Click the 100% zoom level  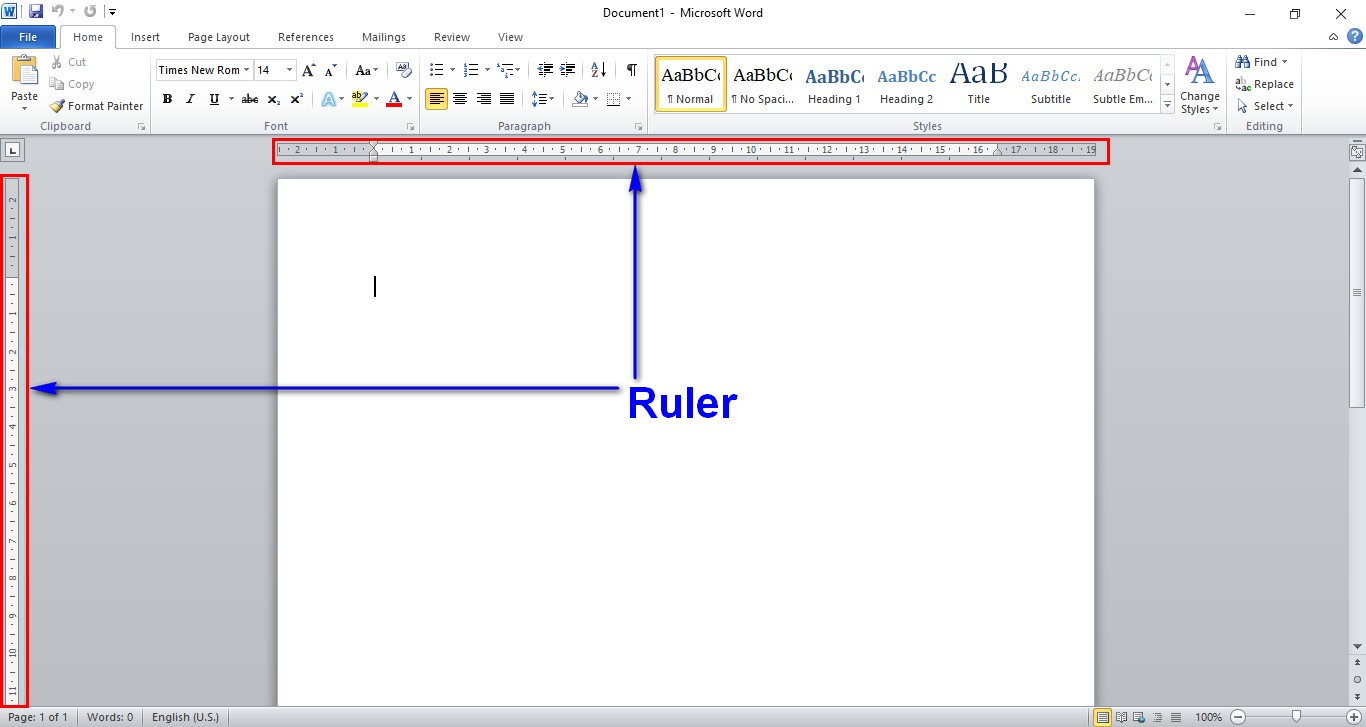click(1208, 717)
